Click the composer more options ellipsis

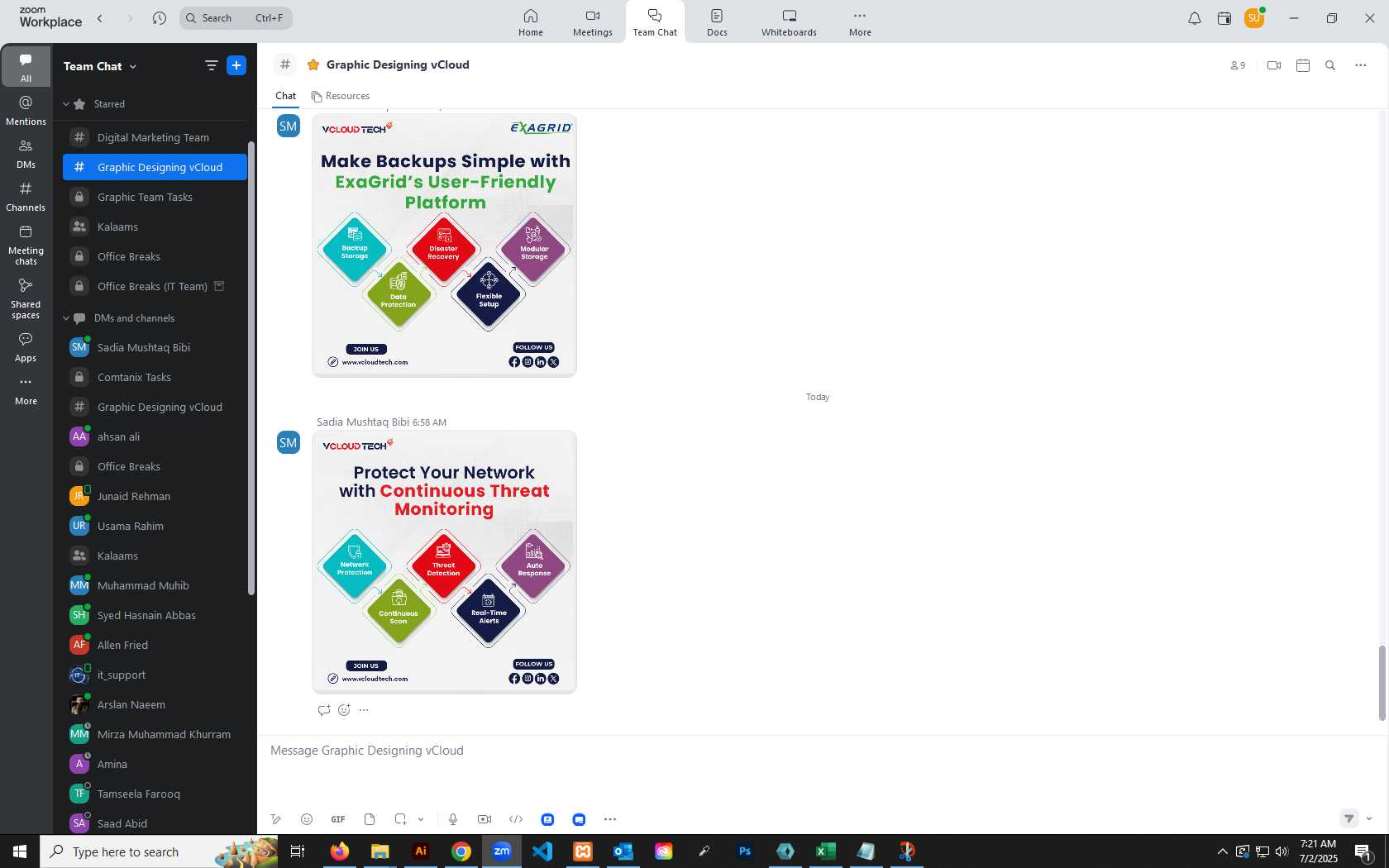click(610, 819)
